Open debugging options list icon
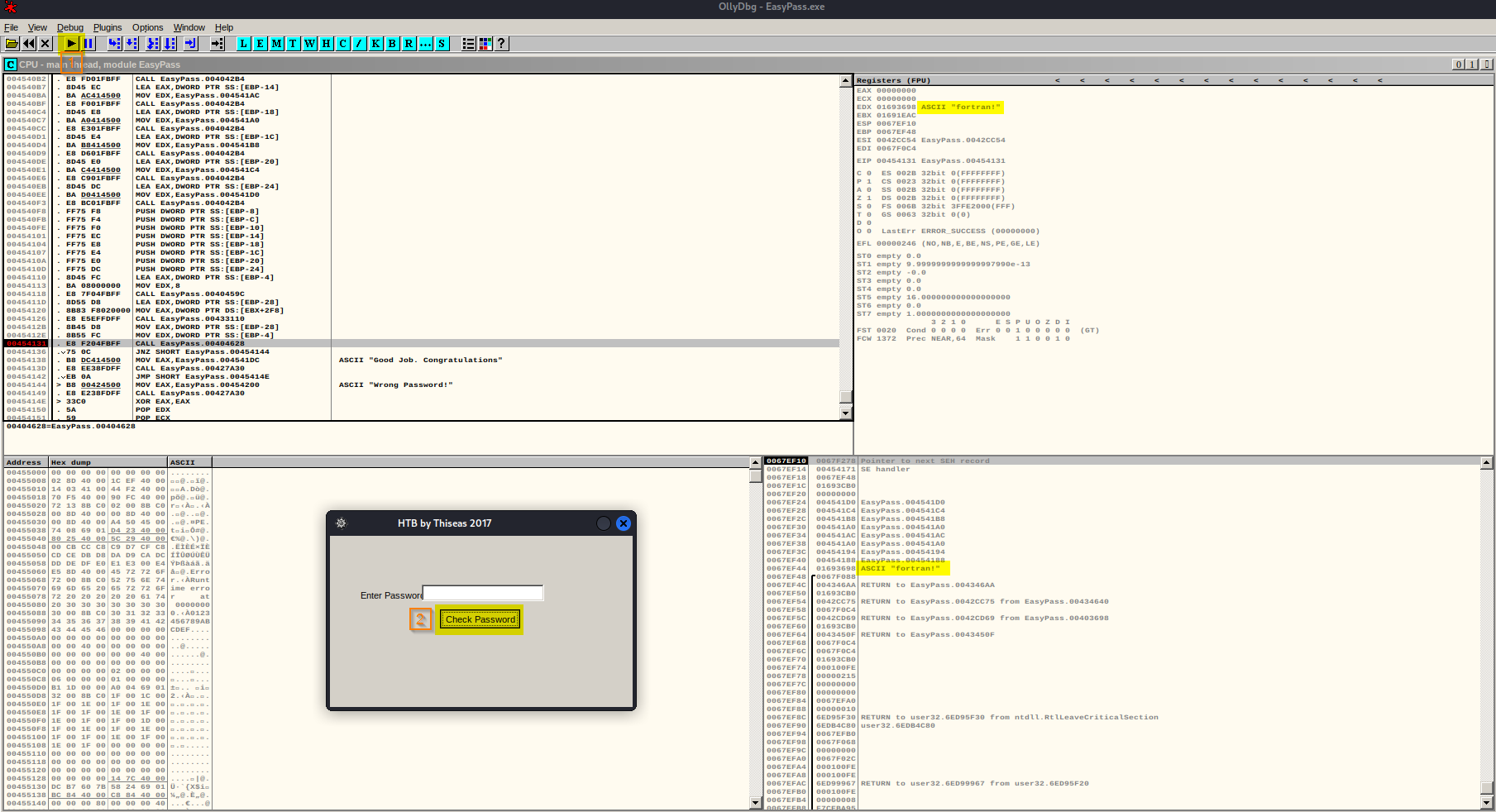The height and width of the screenshot is (812, 1496). point(469,44)
